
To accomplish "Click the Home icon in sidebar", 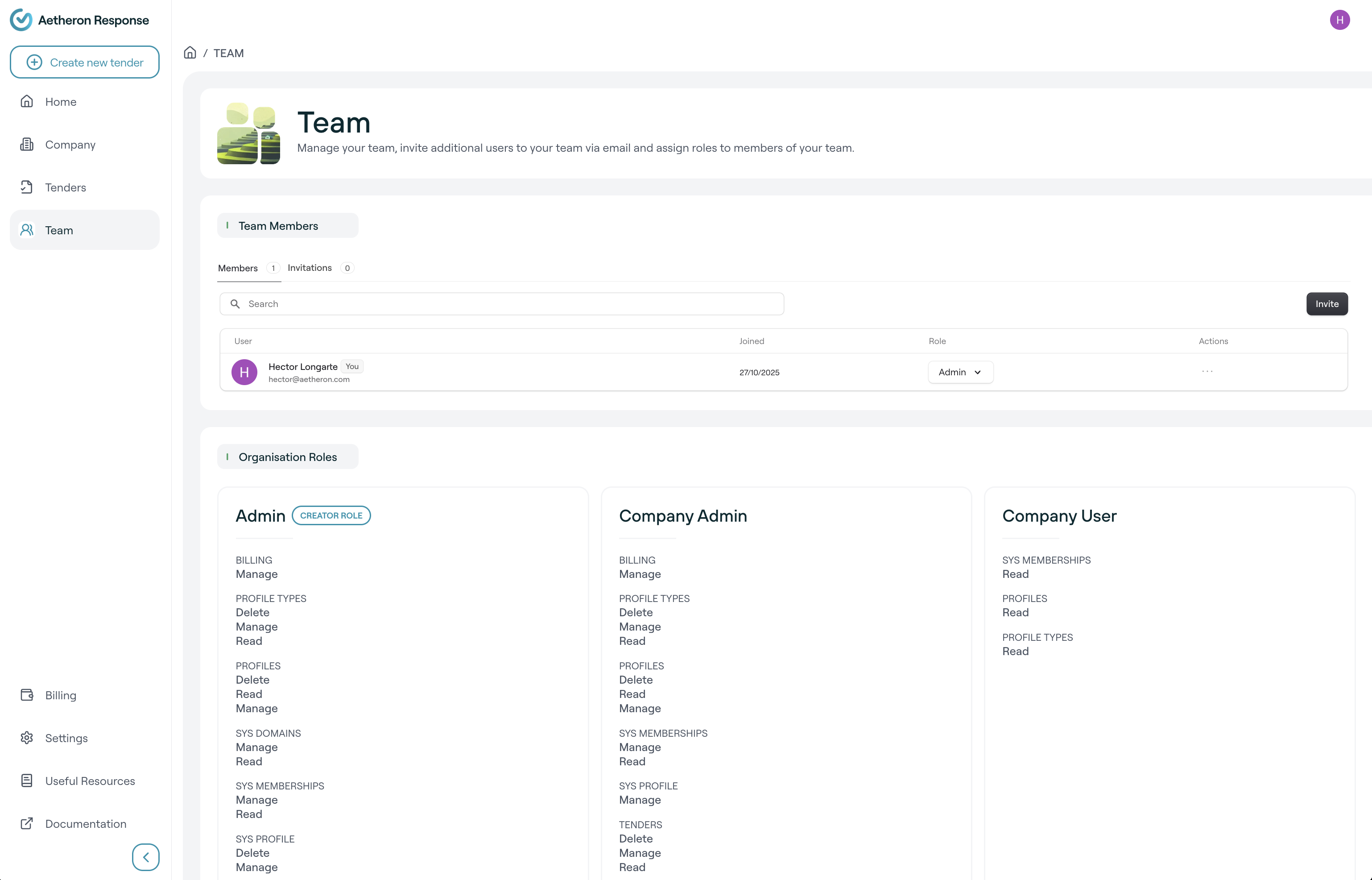I will click(27, 102).
